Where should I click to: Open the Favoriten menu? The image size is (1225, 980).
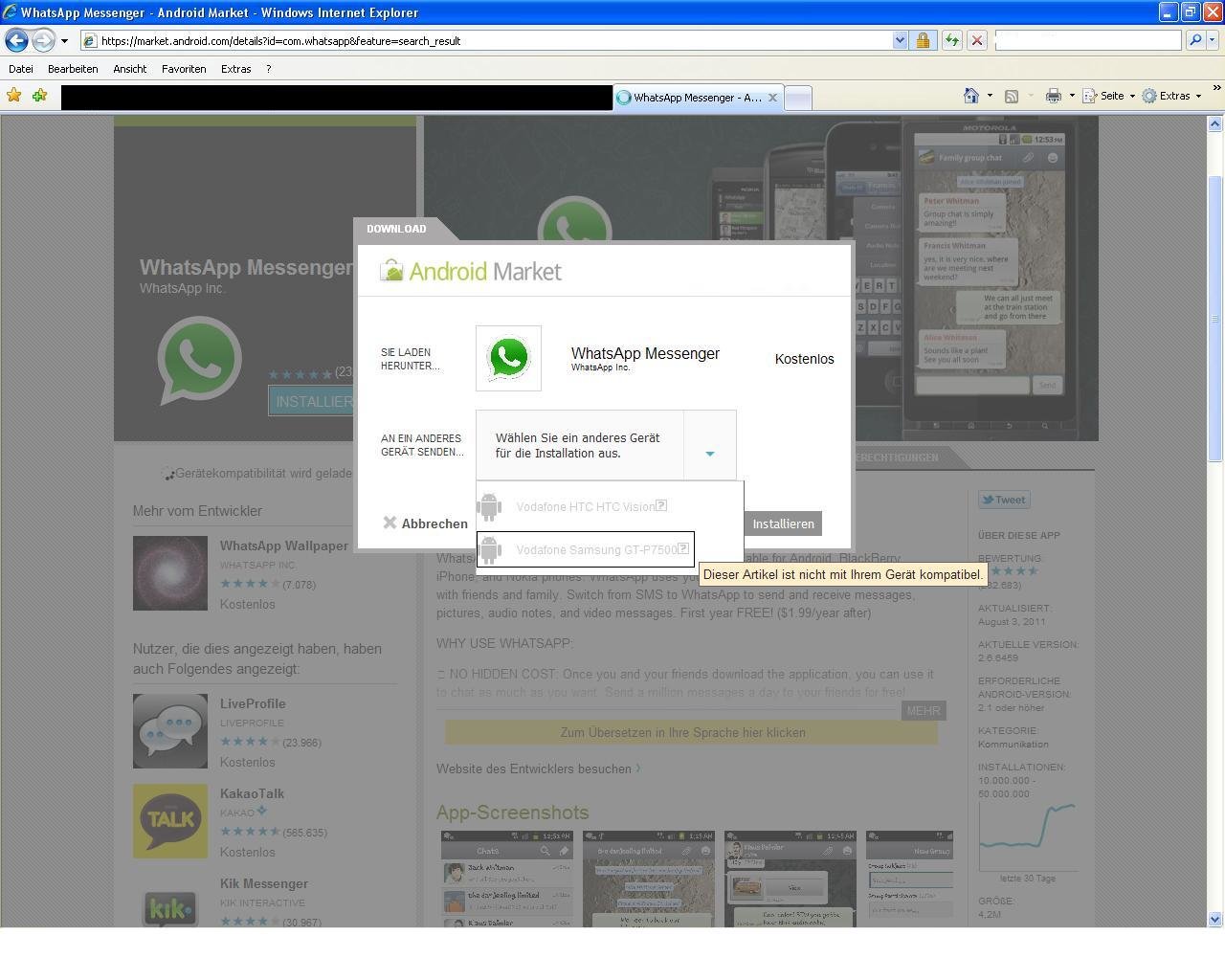click(x=184, y=69)
